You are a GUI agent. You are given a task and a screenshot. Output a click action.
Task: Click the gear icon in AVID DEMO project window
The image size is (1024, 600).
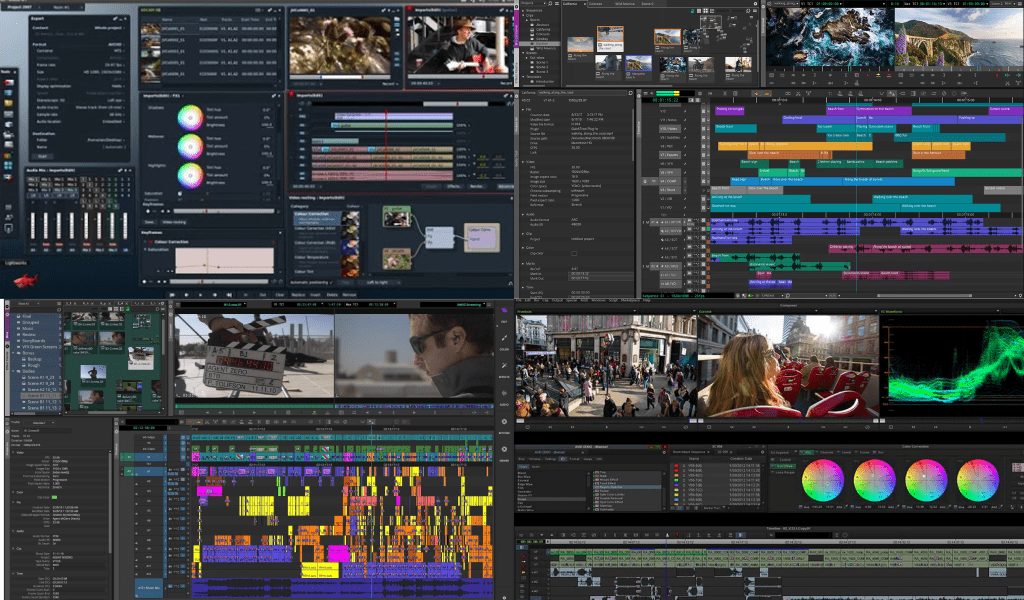664,452
